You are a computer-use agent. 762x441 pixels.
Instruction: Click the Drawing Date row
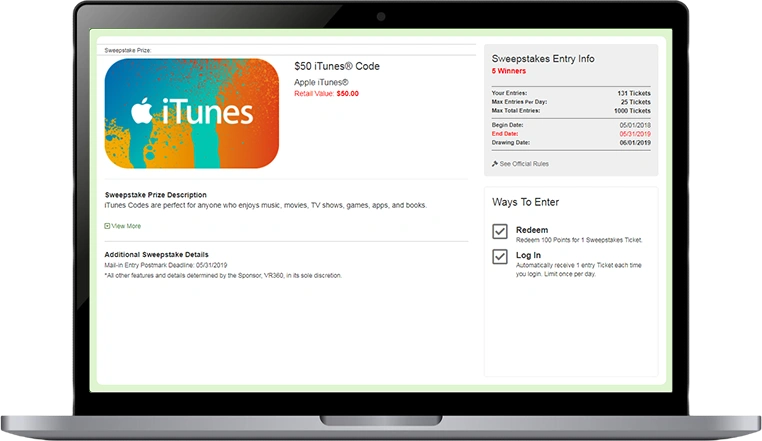tap(571, 142)
